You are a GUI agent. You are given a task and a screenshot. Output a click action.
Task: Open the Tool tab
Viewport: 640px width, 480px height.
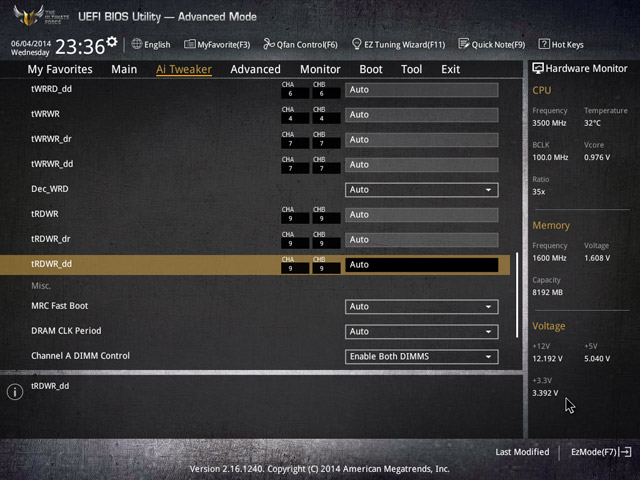(411, 69)
